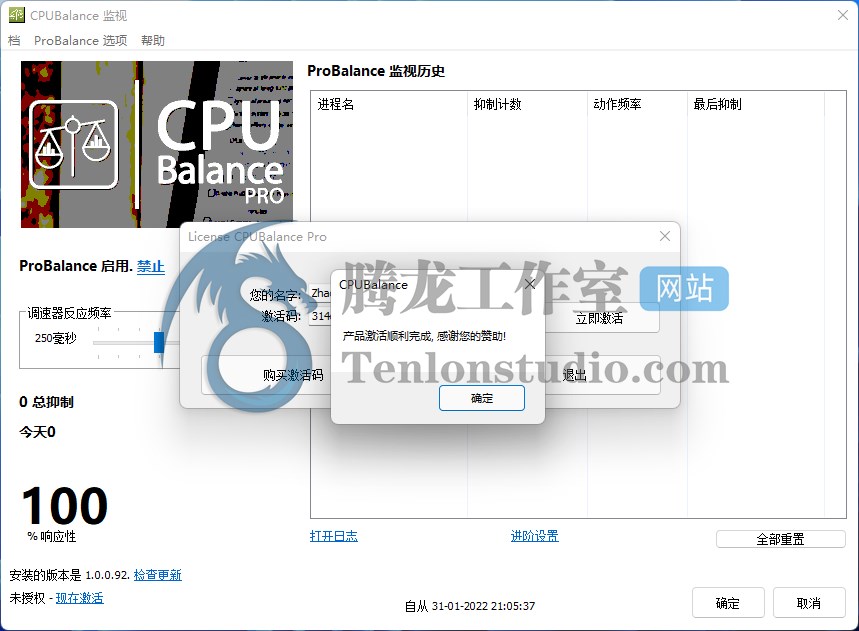This screenshot has width=859, height=631.
Task: Click 确定 in the activation success dialog
Action: 482,398
